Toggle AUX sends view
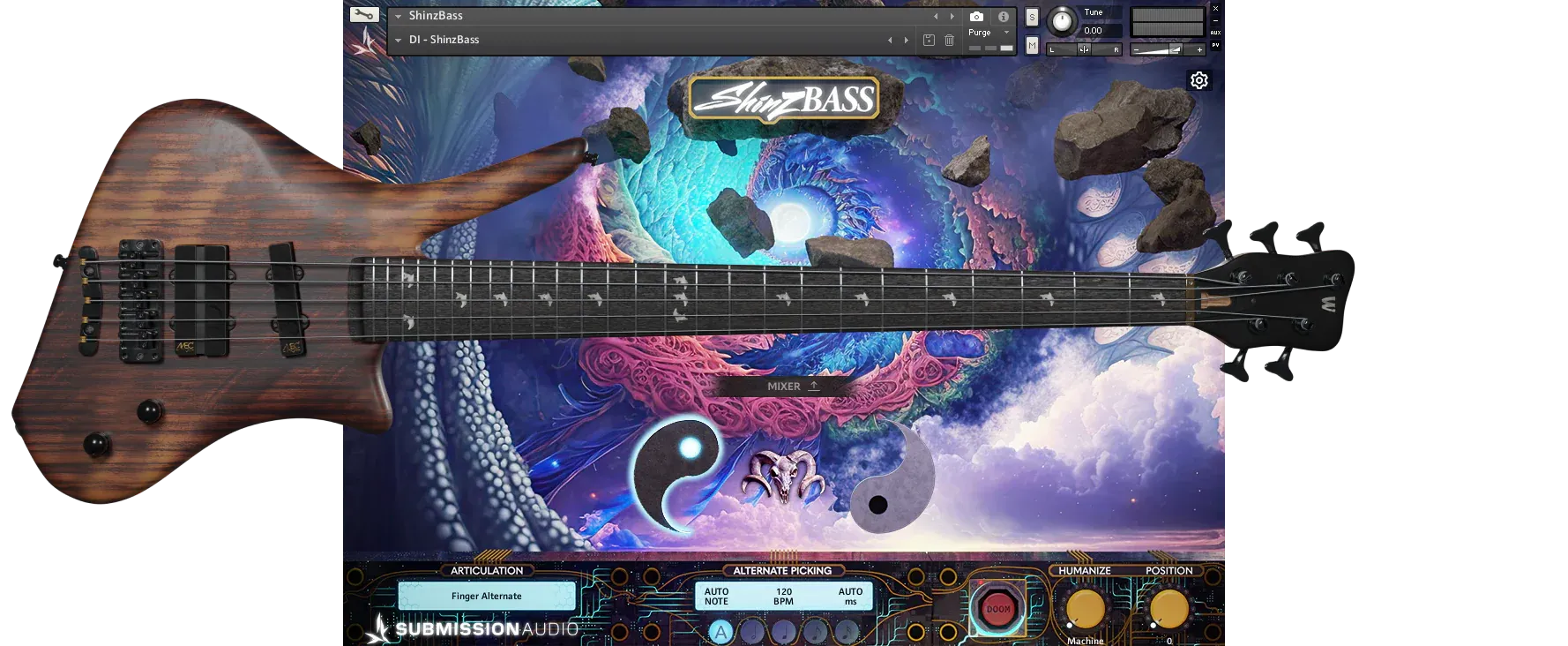Image resolution: width=1568 pixels, height=646 pixels. coord(1215,33)
